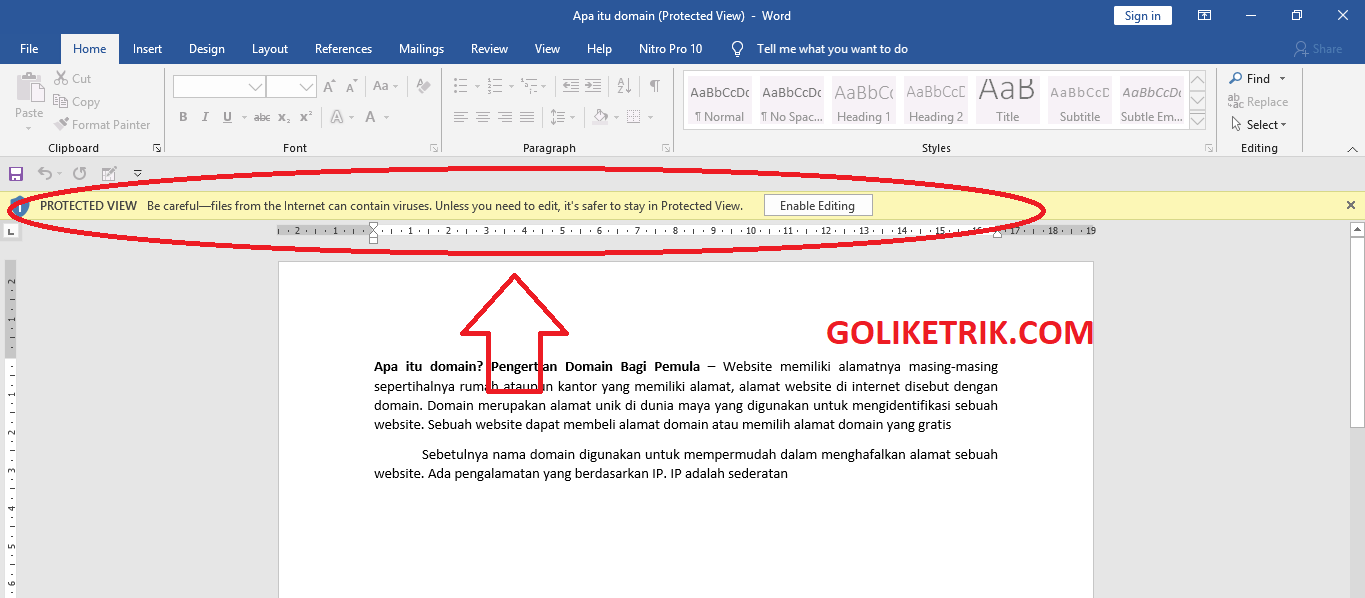Click the Select button in Editing
Screen dimensions: 1365x598
(x=1258, y=125)
